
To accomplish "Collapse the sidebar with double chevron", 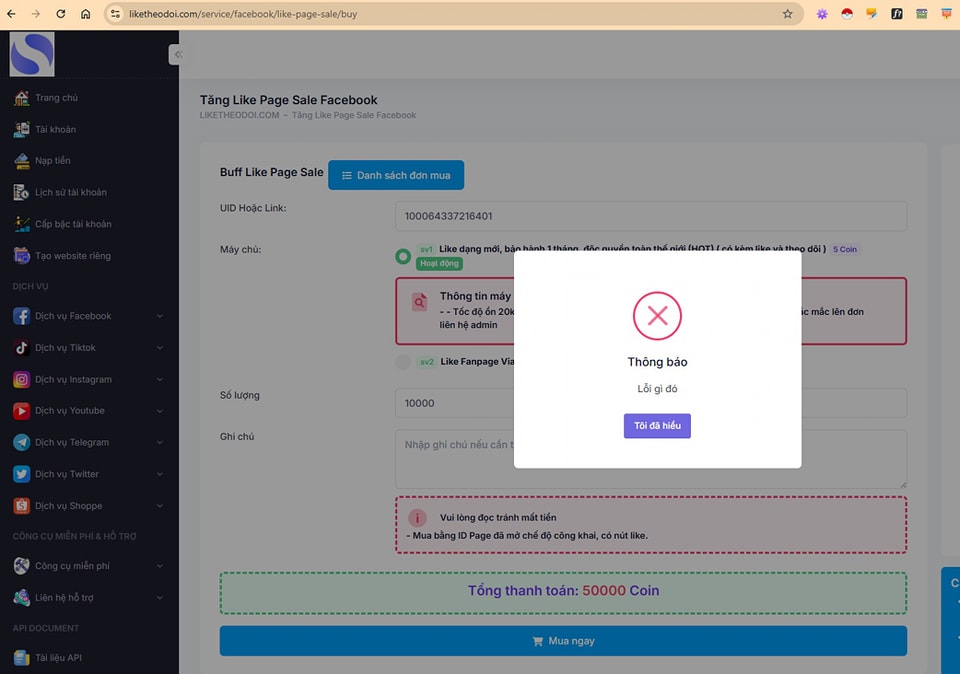I will coord(178,54).
